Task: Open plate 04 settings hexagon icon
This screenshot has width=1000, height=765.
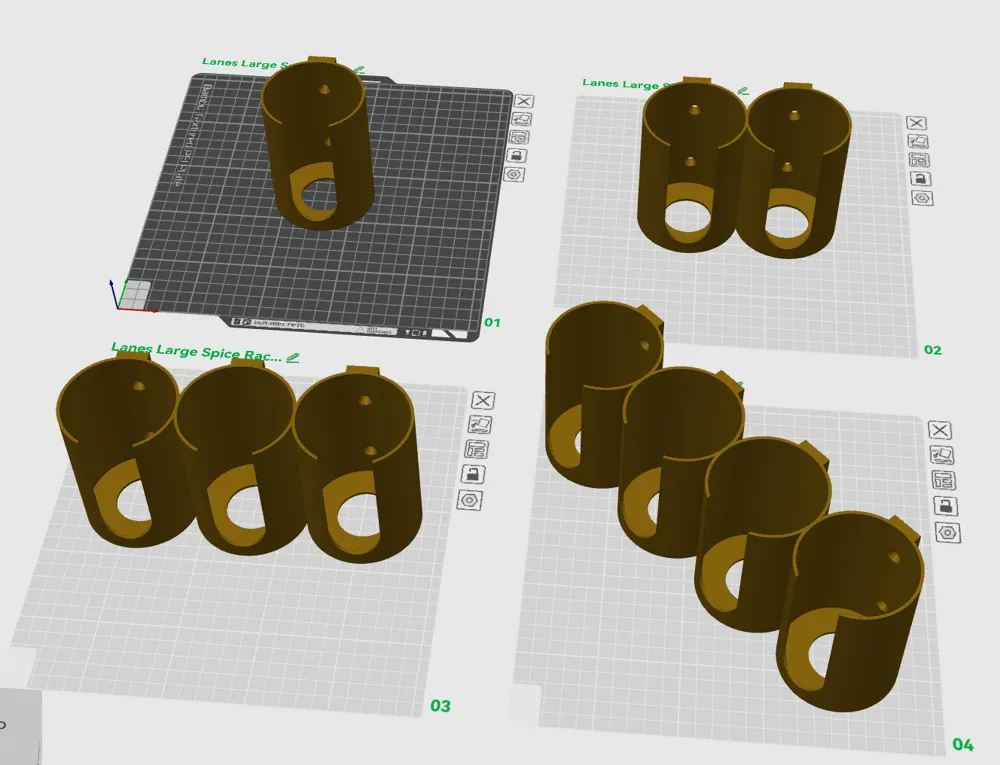Action: 948,533
